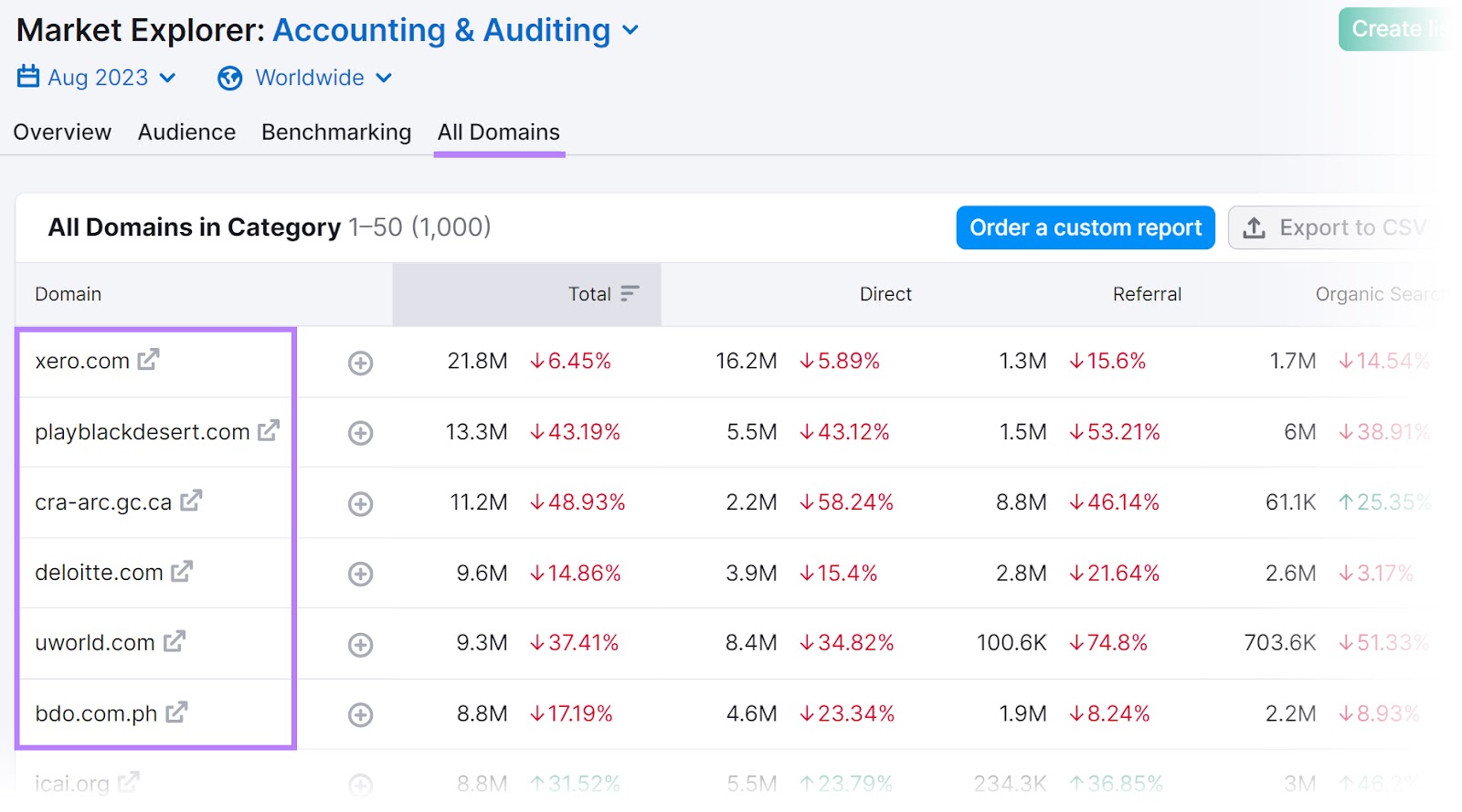Click Order a custom report button
This screenshot has width=1462, height=812.
point(1086,227)
